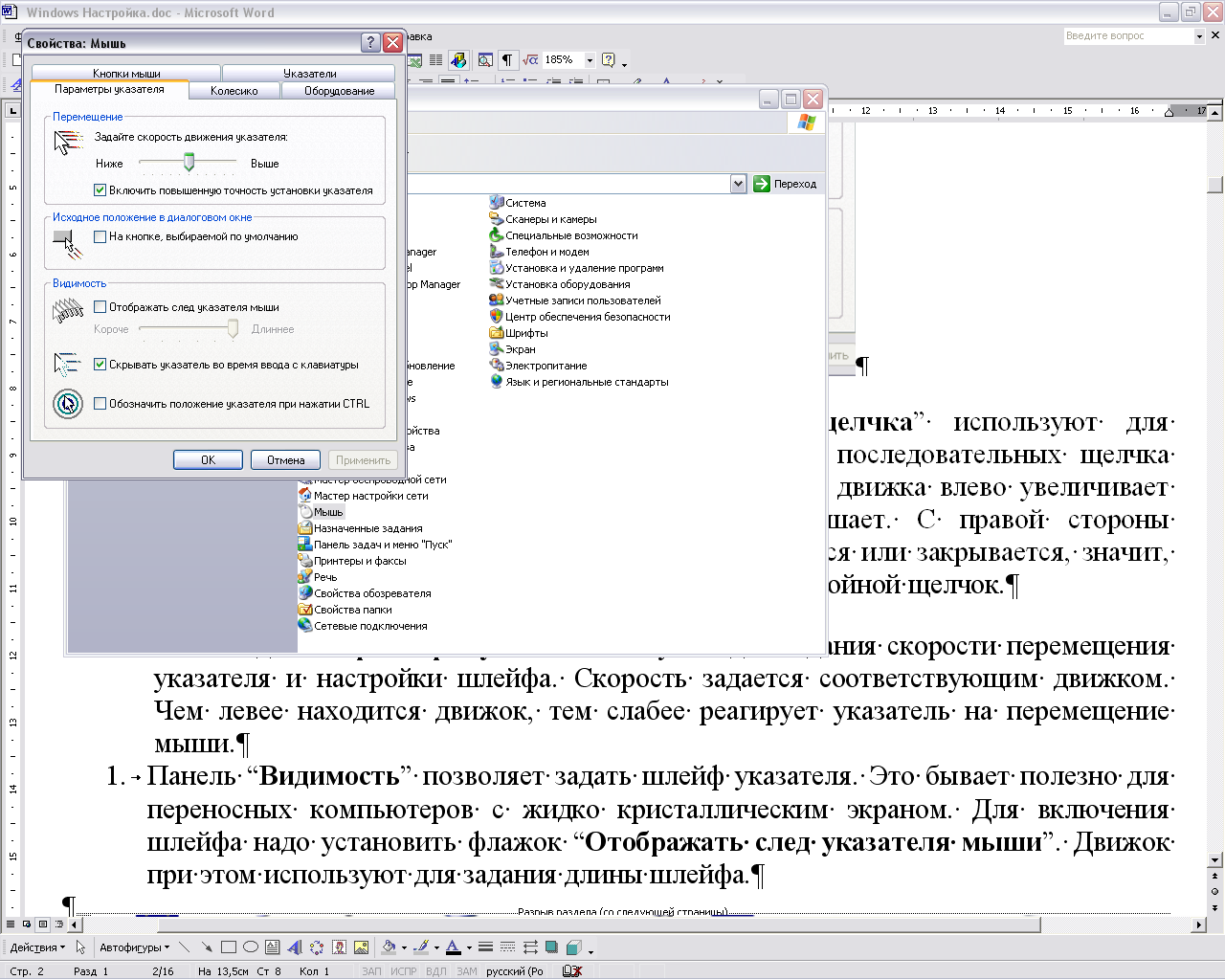The image size is (1225, 980).
Task: Toggle the Drawing toolbar icon
Action: (x=458, y=60)
